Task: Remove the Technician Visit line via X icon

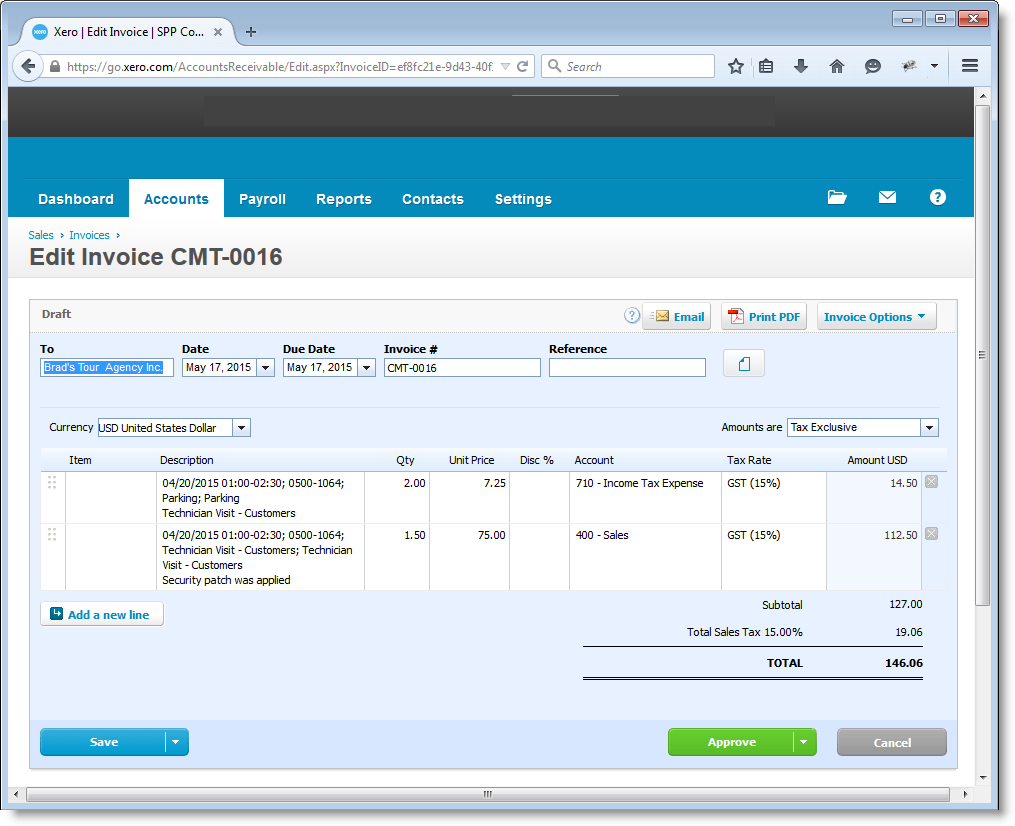Action: click(931, 533)
